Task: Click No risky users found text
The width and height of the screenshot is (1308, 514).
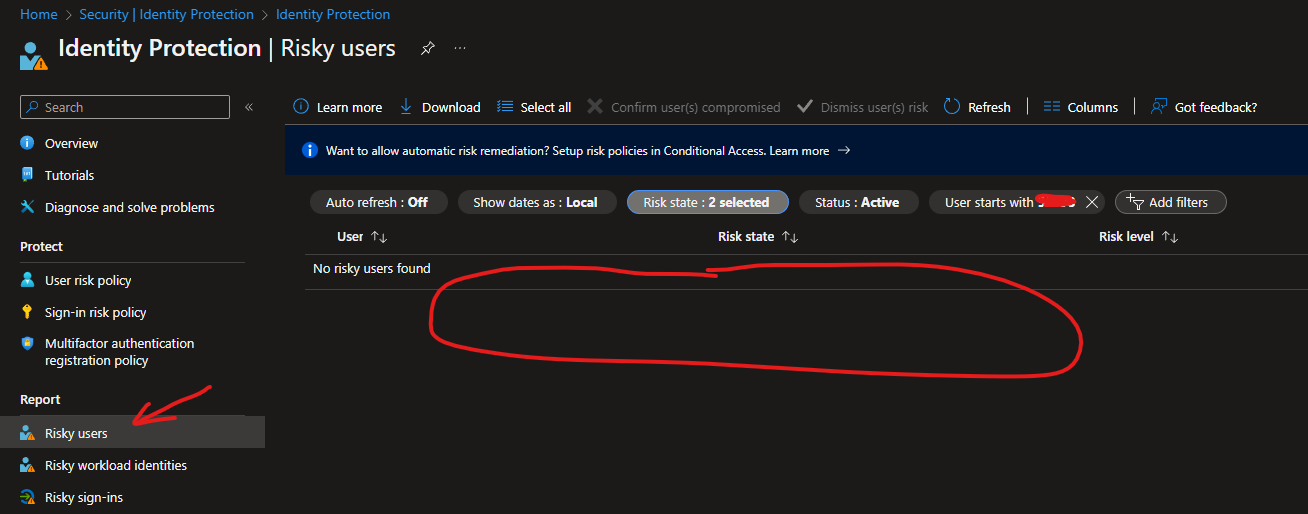Action: click(x=372, y=268)
